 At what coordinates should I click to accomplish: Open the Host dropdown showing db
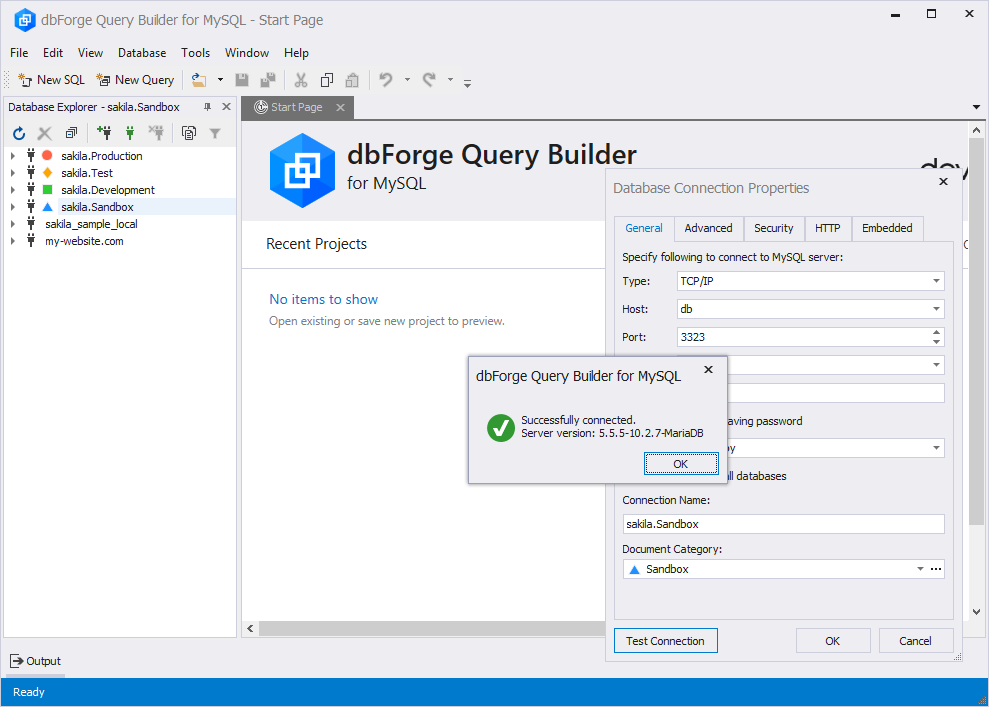[936, 309]
